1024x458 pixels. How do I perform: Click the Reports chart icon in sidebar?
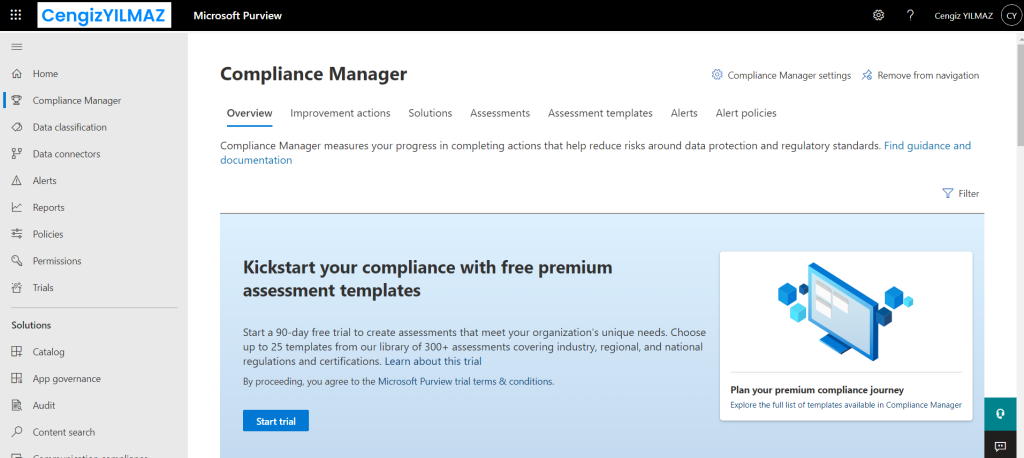pyautogui.click(x=16, y=208)
